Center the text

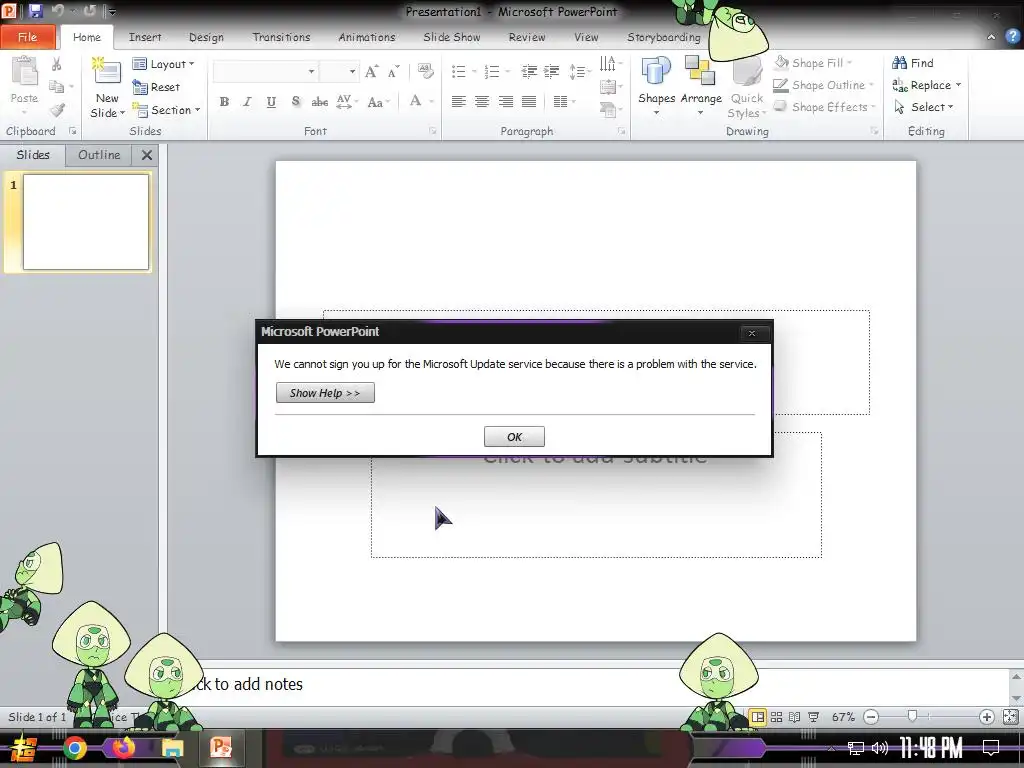(482, 101)
